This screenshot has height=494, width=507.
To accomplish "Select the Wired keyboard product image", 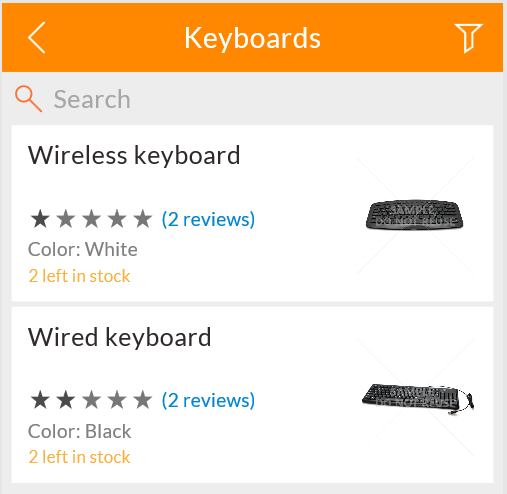I will coord(415,397).
